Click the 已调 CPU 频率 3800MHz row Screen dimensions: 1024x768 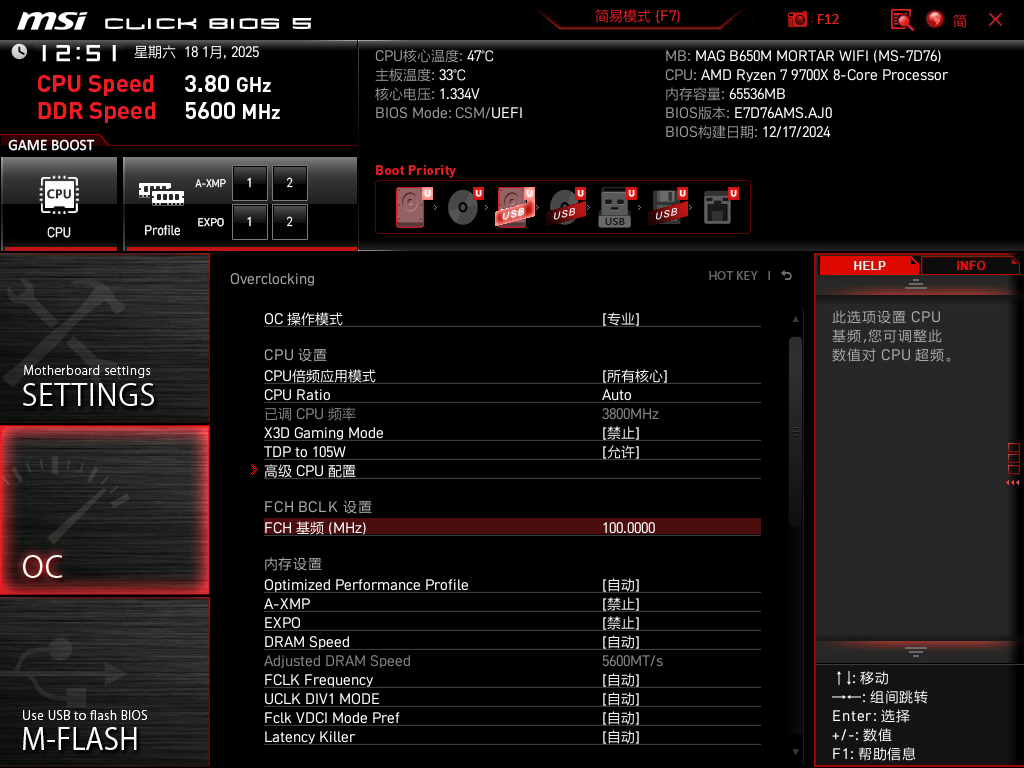tap(512, 414)
